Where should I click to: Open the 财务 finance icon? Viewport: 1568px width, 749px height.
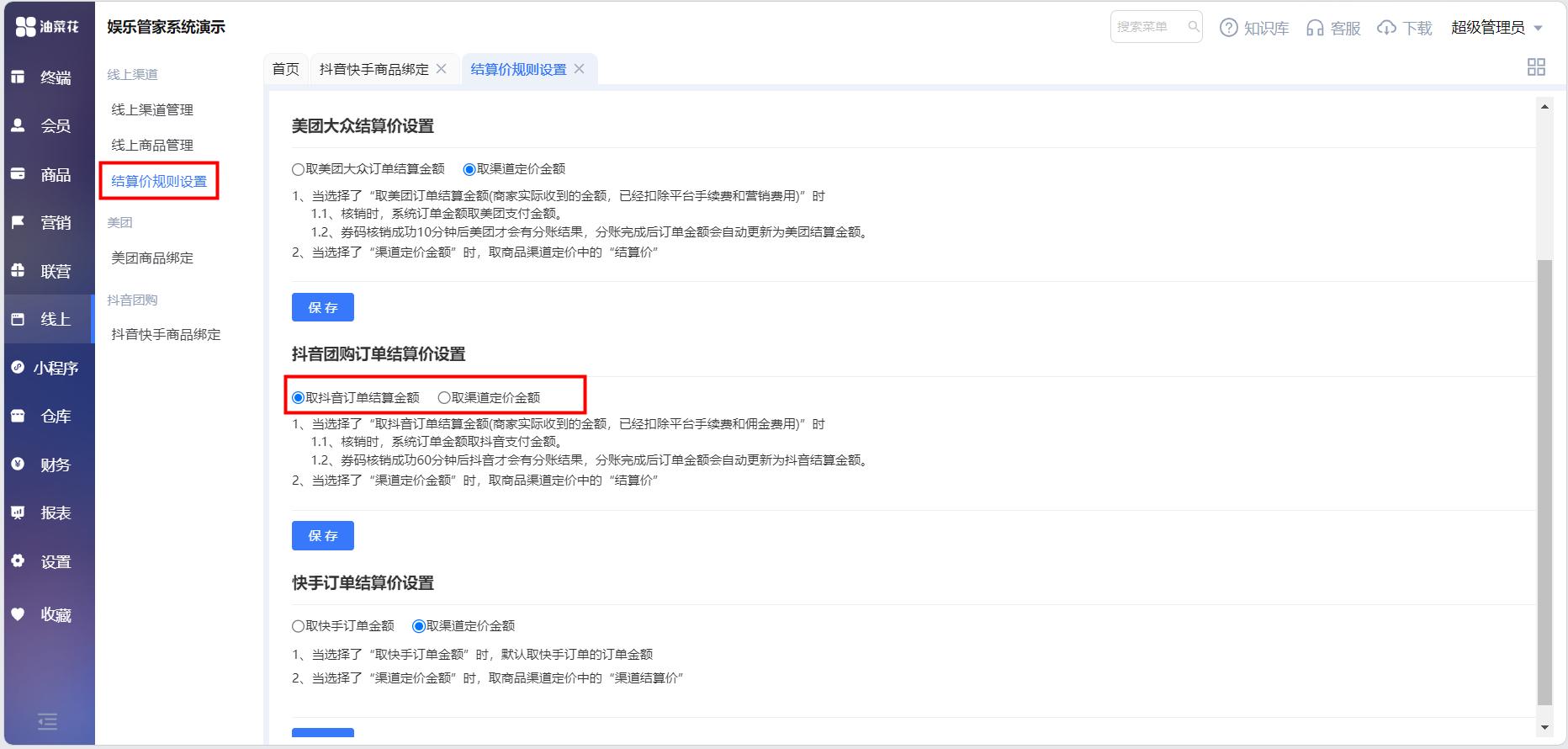tap(18, 465)
